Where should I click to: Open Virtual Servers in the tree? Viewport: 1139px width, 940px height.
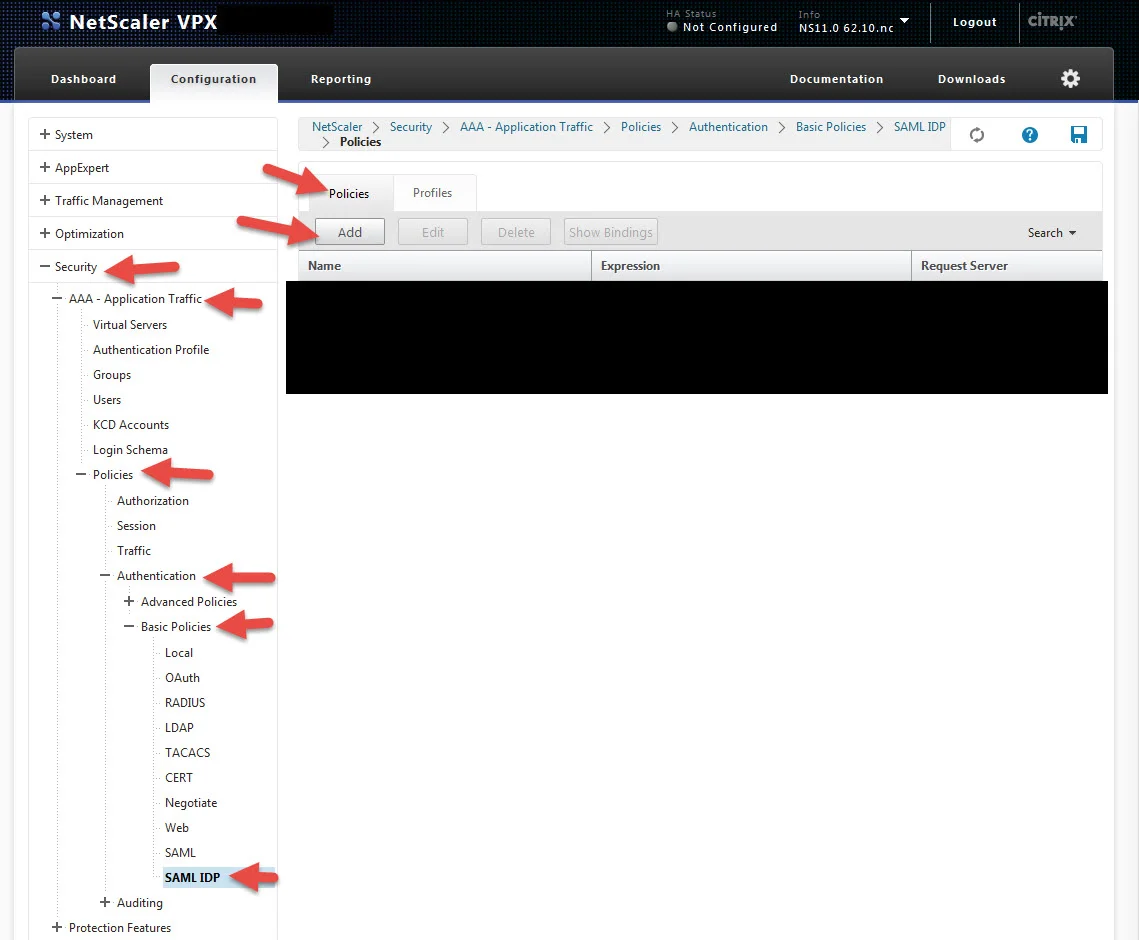coord(130,325)
